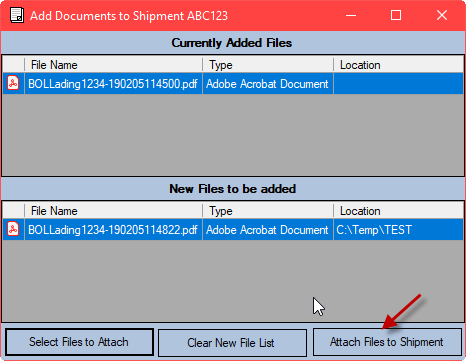Click the document icon in the title bar

pyautogui.click(x=17, y=15)
